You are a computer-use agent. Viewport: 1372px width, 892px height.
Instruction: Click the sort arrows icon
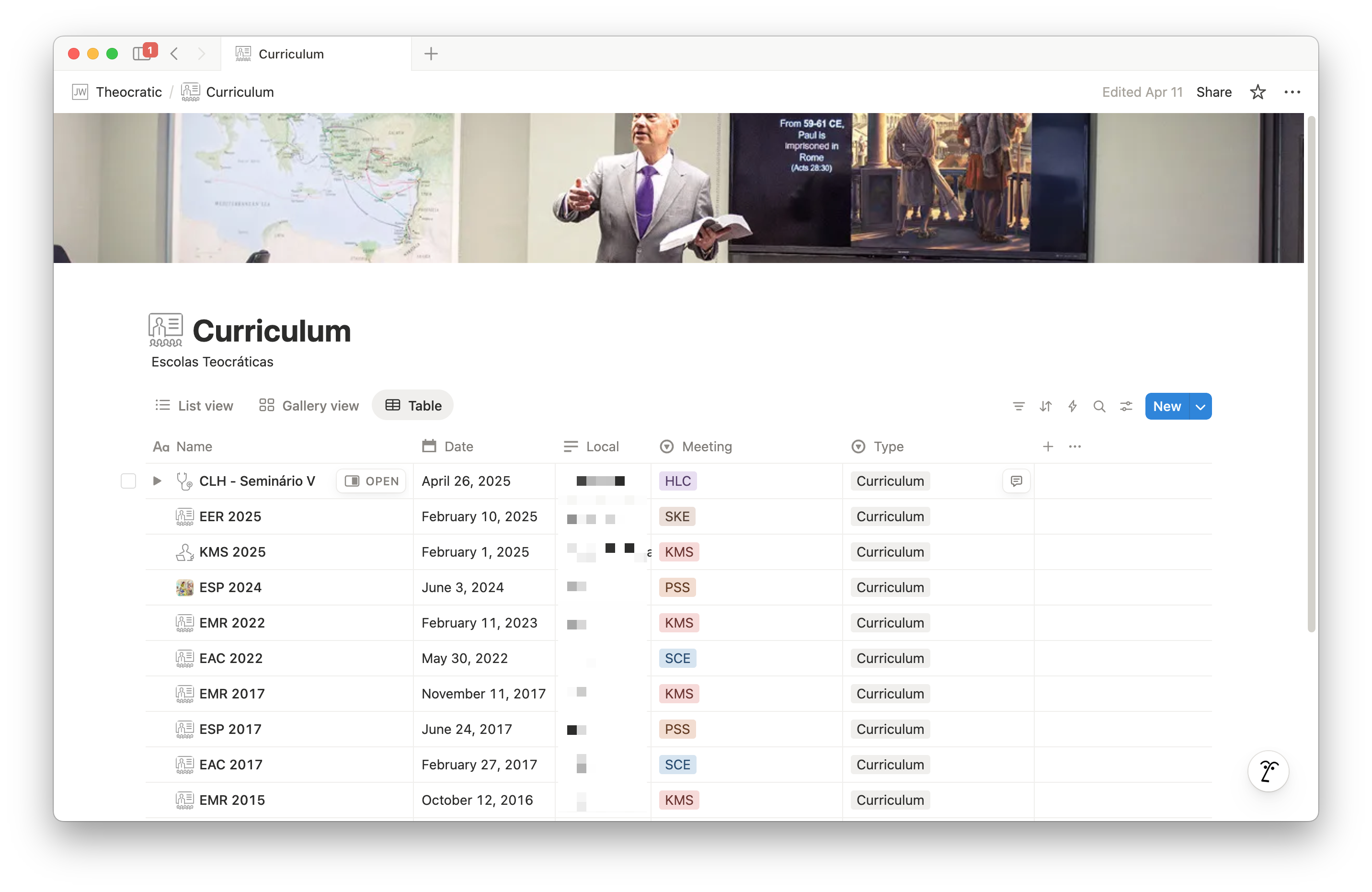click(x=1045, y=407)
